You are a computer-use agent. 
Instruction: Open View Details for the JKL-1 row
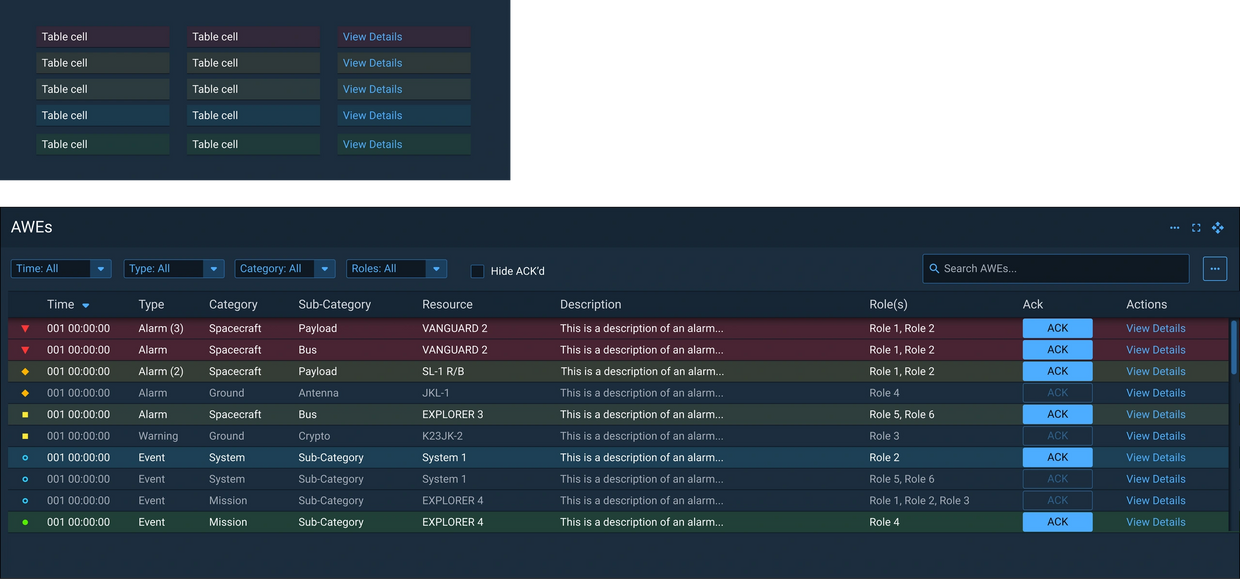pyautogui.click(x=1155, y=393)
